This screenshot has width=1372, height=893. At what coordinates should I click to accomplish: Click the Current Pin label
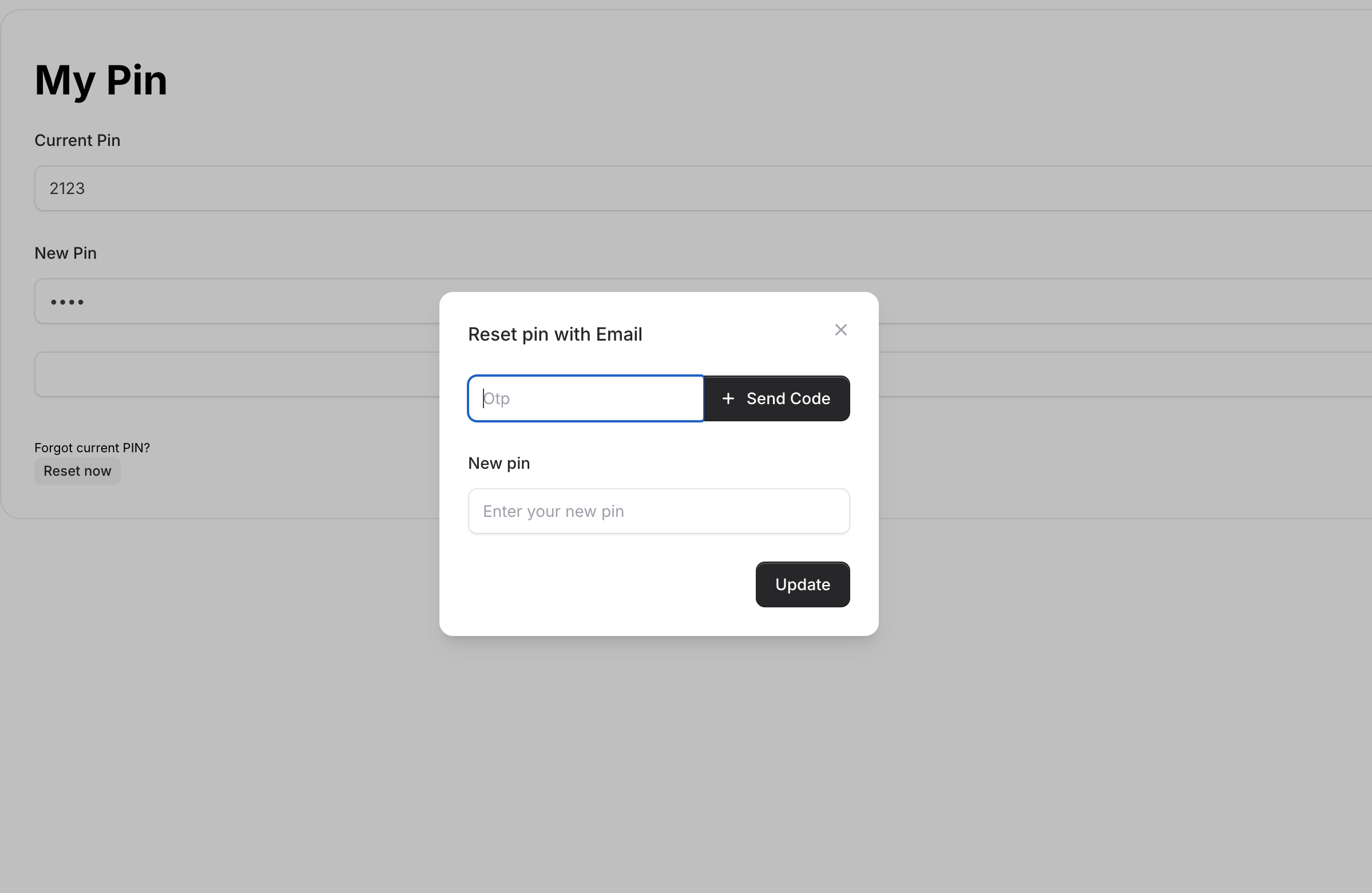(x=77, y=140)
